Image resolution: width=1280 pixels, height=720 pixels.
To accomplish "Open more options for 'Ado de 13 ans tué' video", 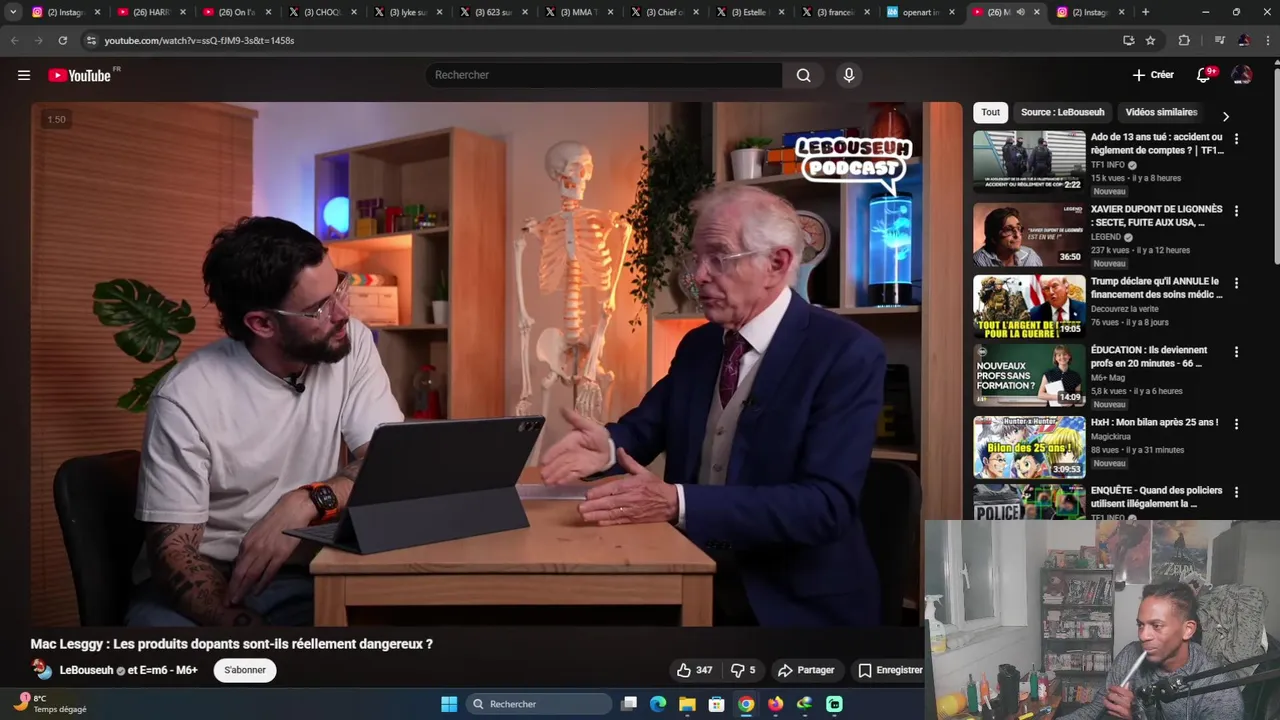I will point(1236,139).
